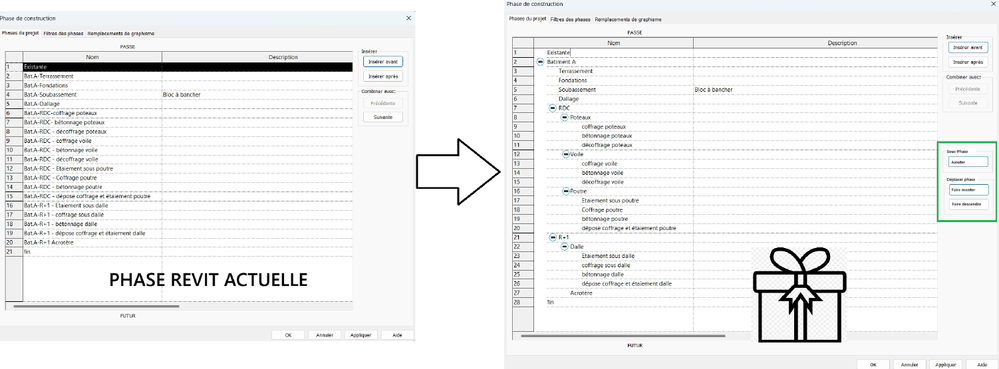The width and height of the screenshot is (999, 369).
Task: Click Suivante in the left dialog
Action: tap(383, 117)
